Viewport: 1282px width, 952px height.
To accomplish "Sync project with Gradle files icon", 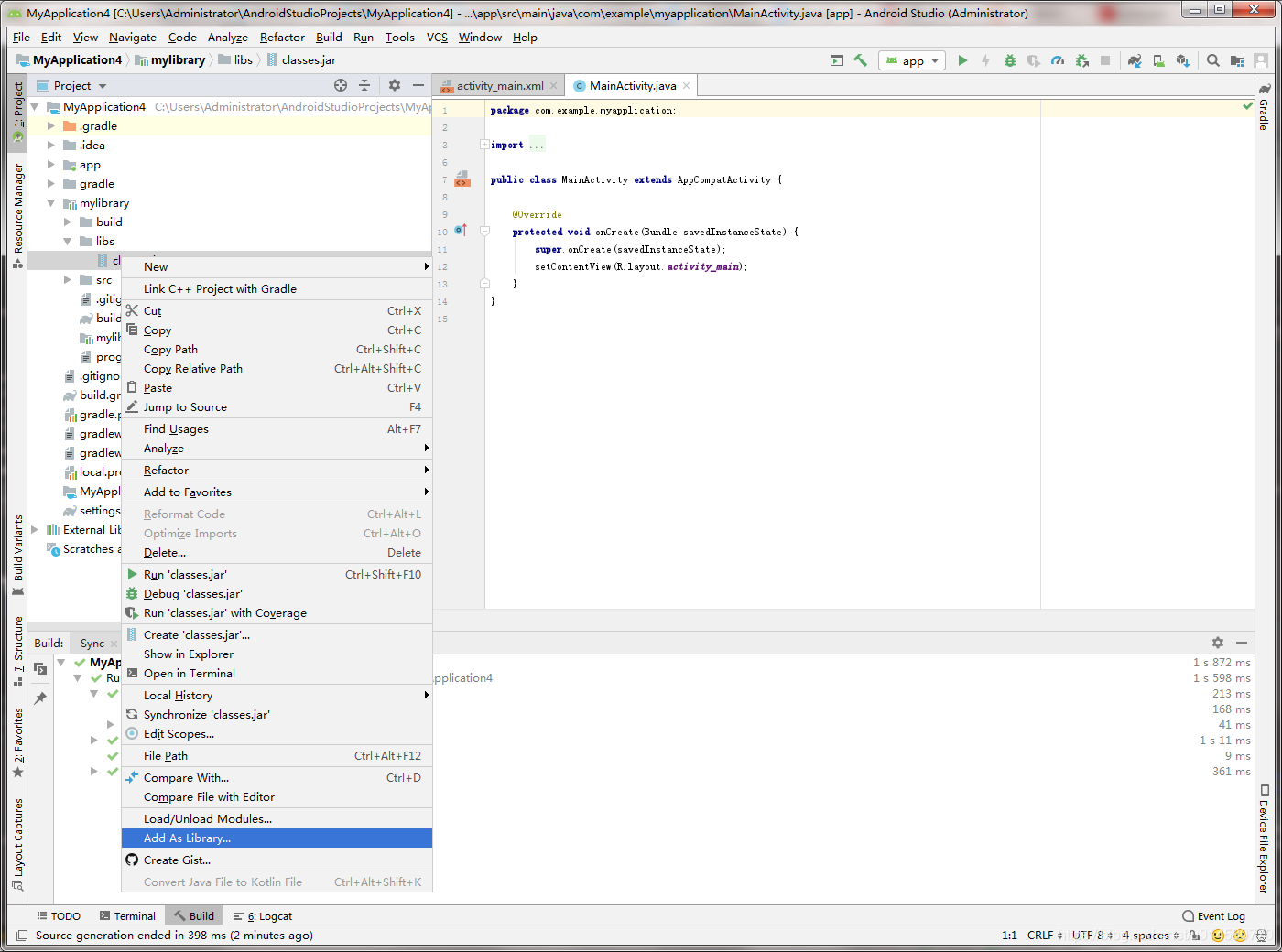I will 1135,60.
